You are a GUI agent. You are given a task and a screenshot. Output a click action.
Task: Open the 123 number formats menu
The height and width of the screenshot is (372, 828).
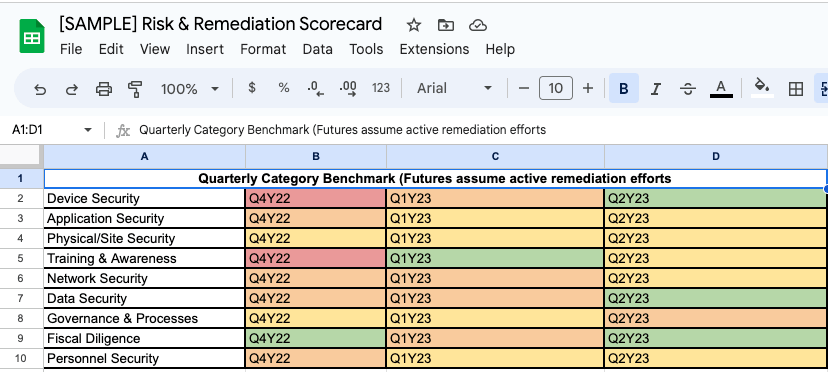pyautogui.click(x=381, y=88)
